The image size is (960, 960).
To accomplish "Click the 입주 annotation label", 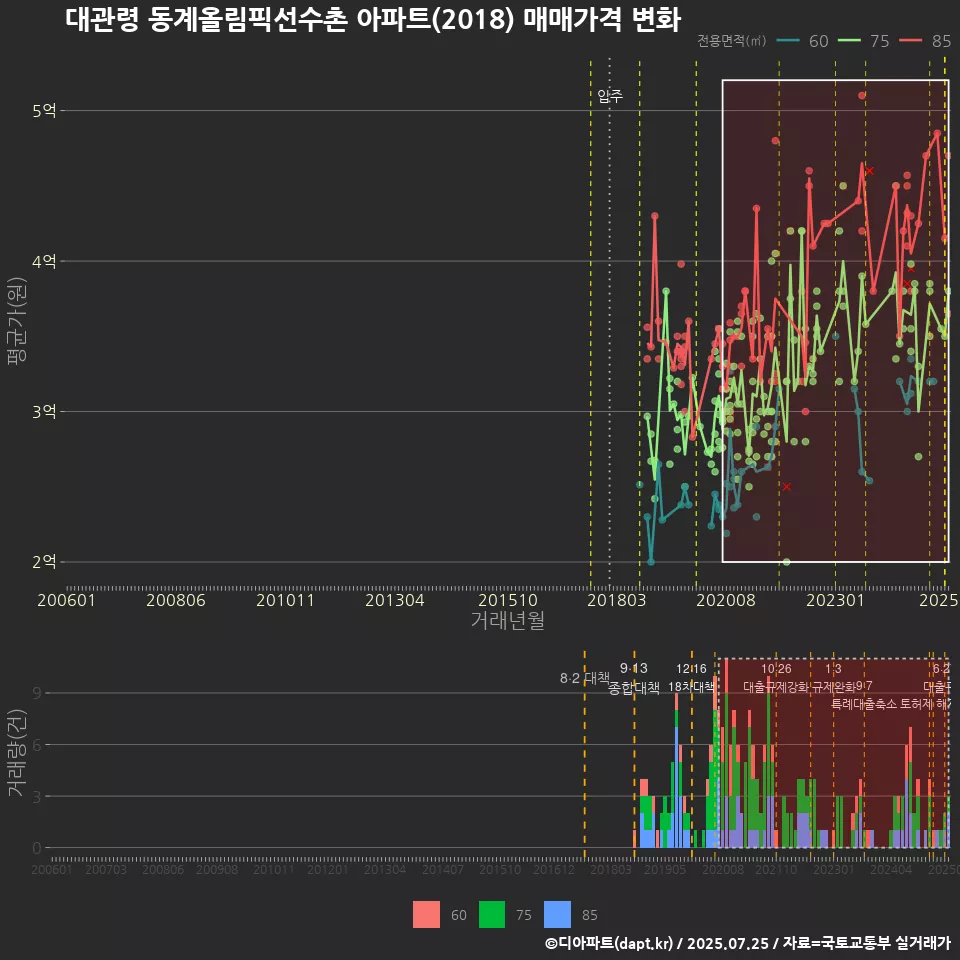I will (x=610, y=96).
